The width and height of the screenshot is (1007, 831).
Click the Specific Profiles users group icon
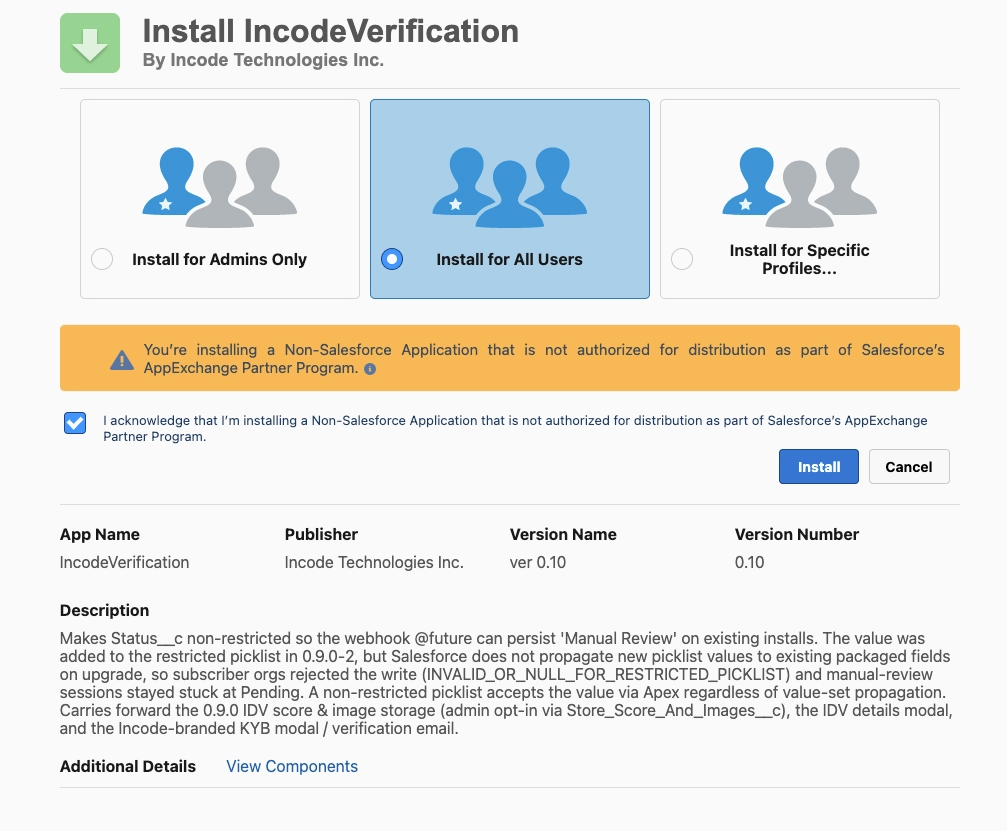pos(800,187)
